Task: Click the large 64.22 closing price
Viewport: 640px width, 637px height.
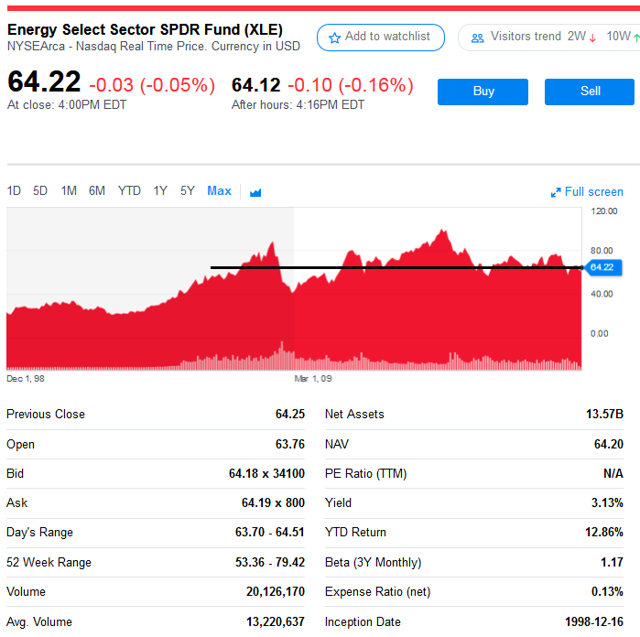Action: point(44,82)
